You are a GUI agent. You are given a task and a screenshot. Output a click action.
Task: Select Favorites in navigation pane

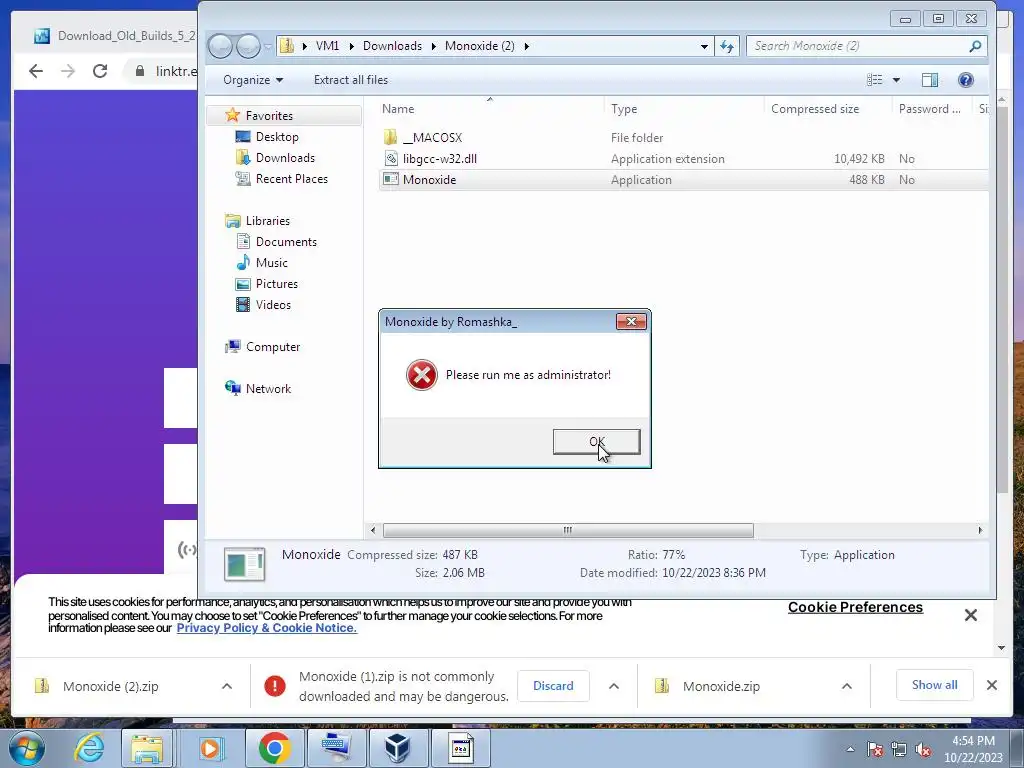click(x=269, y=116)
